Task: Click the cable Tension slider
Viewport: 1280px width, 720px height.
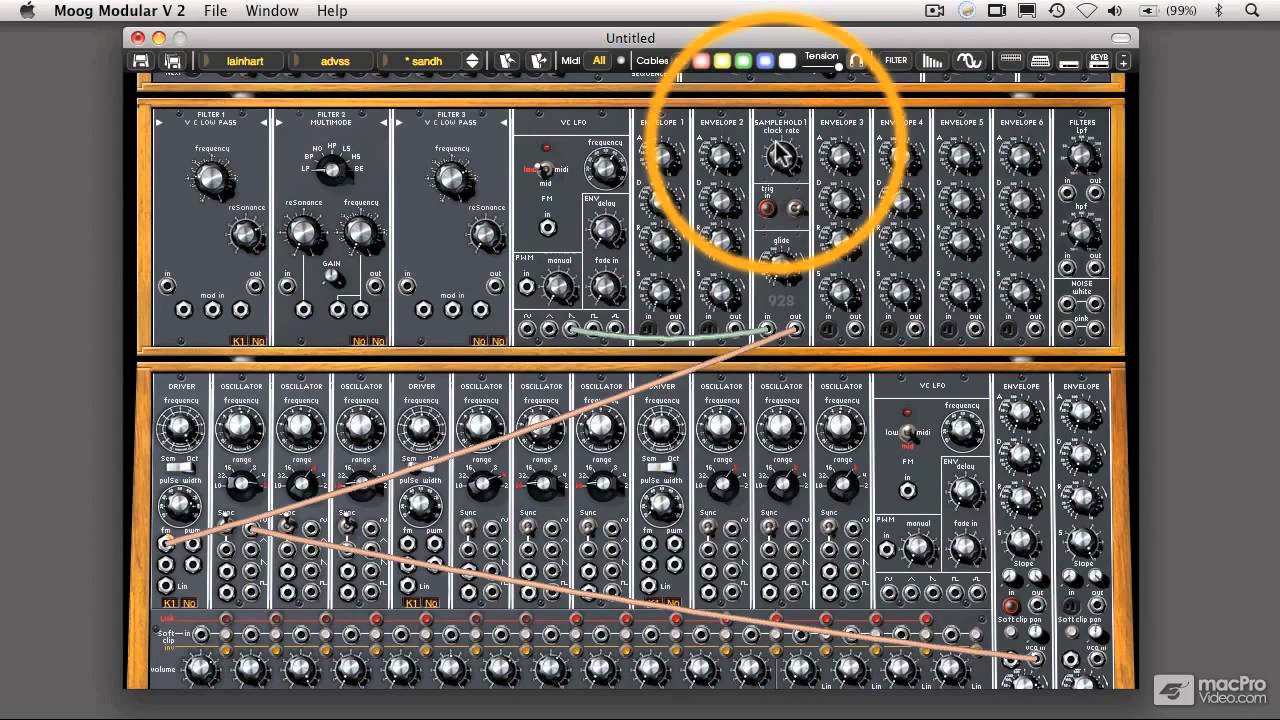Action: click(x=823, y=66)
